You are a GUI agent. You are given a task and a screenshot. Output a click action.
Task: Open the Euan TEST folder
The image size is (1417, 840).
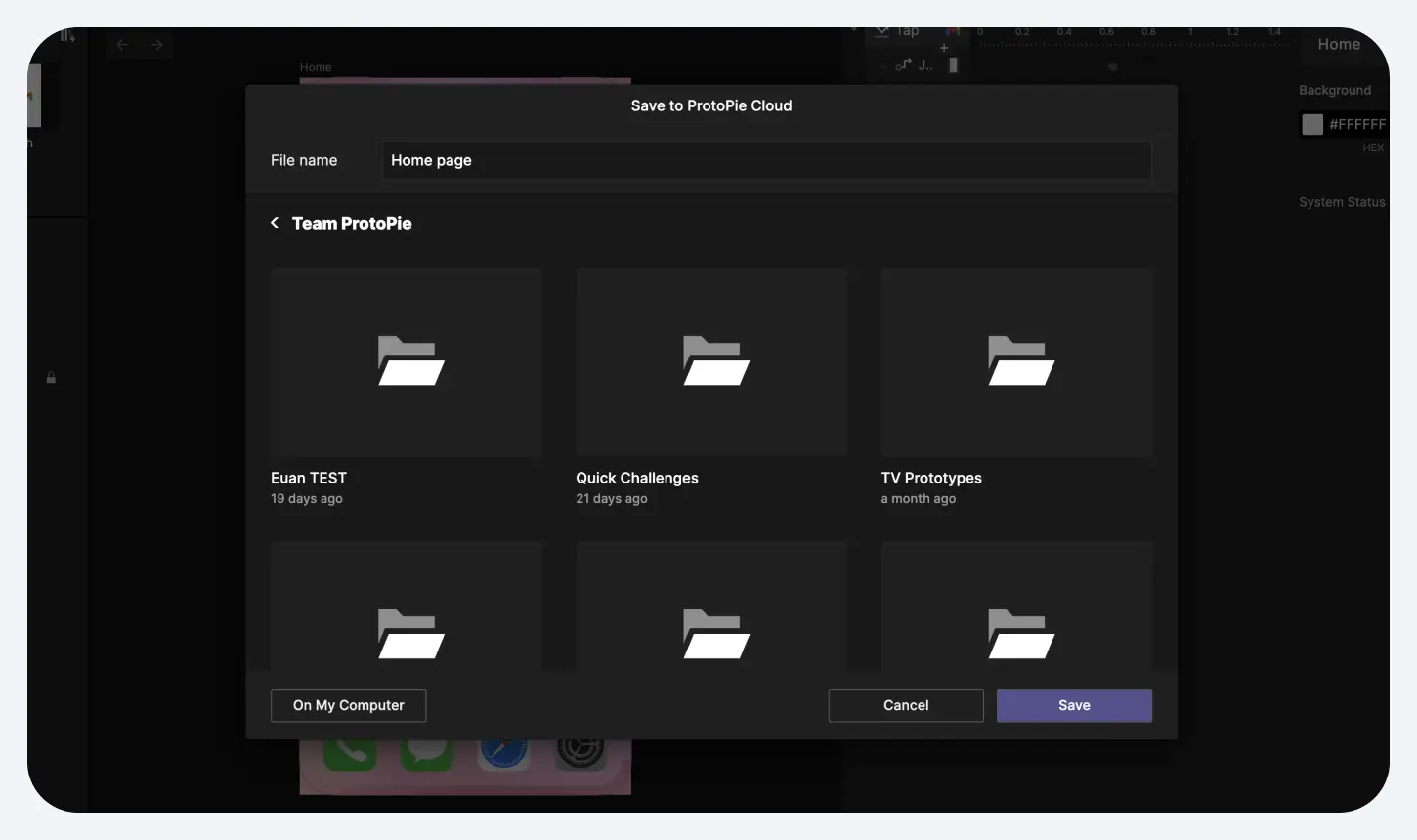coord(406,362)
